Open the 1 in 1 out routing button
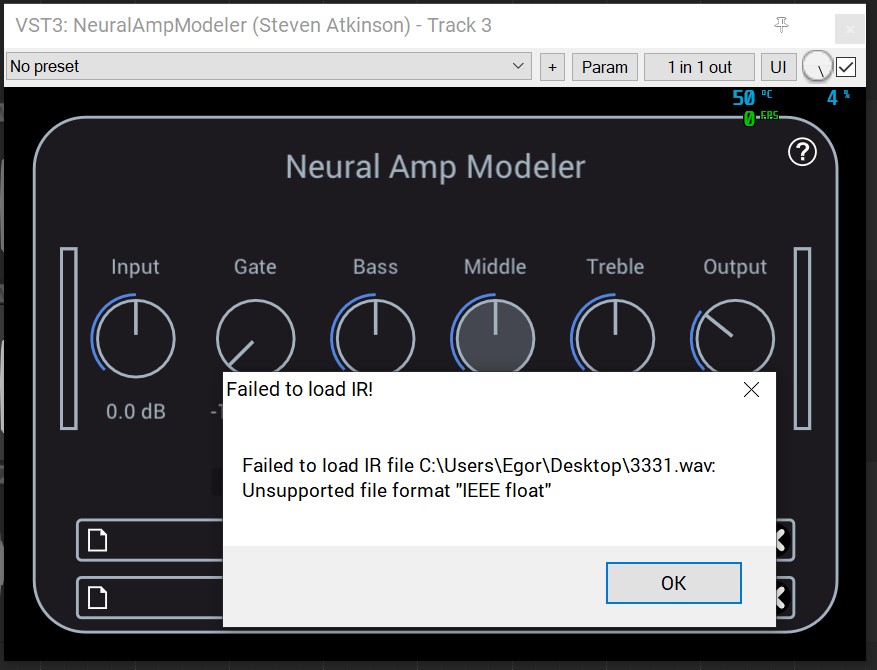877x670 pixels. [x=699, y=67]
